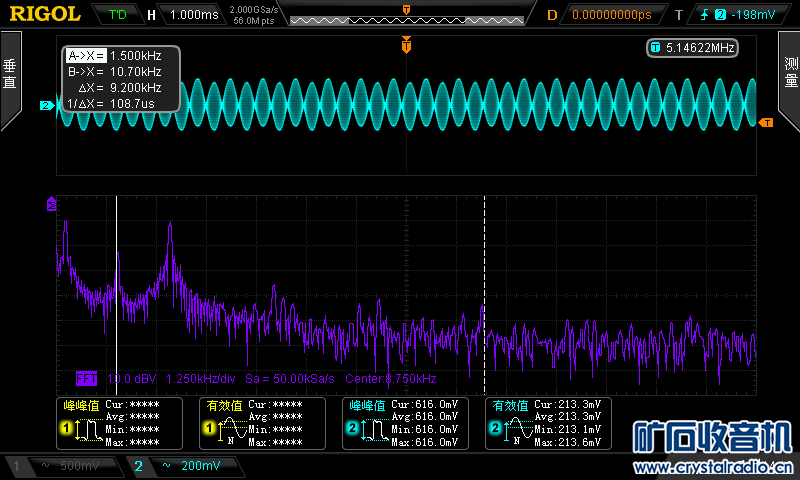800x480 pixels.
Task: Click the frequency counter 5.14622MHz readout
Action: pos(692,48)
